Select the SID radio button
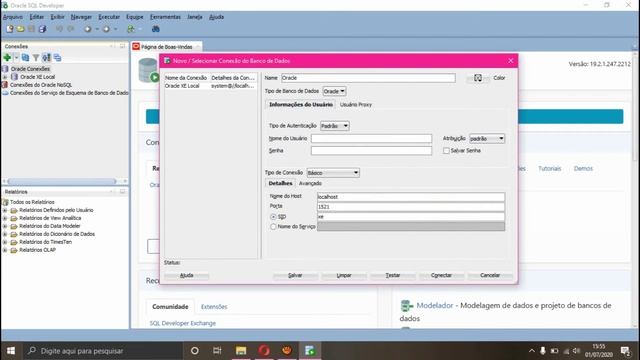This screenshot has height=360, width=640. 273,217
